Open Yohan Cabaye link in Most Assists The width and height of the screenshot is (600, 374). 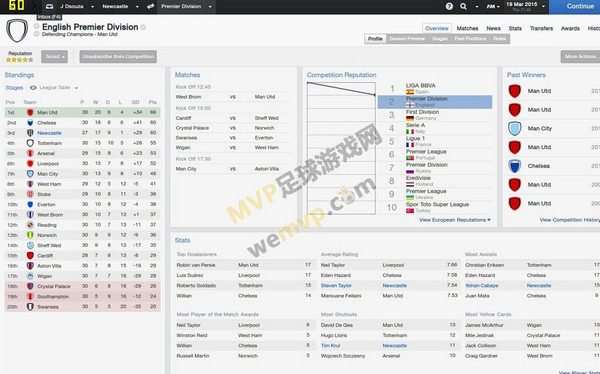pos(481,286)
